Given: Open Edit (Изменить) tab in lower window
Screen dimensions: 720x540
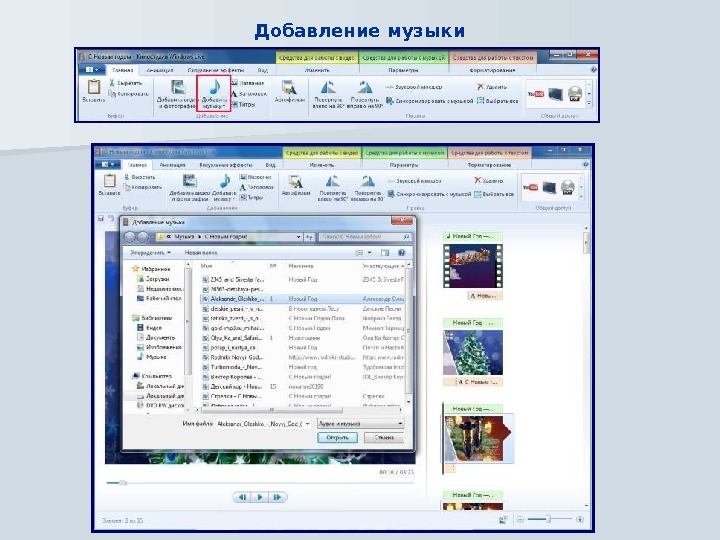Looking at the screenshot, I should [x=321, y=165].
